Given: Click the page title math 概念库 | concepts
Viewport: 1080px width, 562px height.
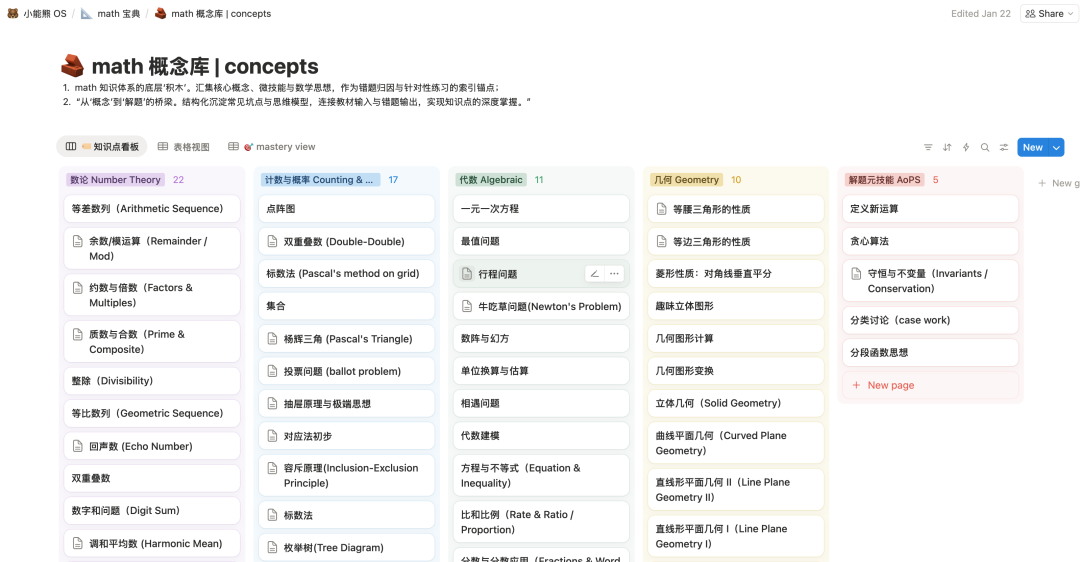Looking at the screenshot, I should click(205, 66).
